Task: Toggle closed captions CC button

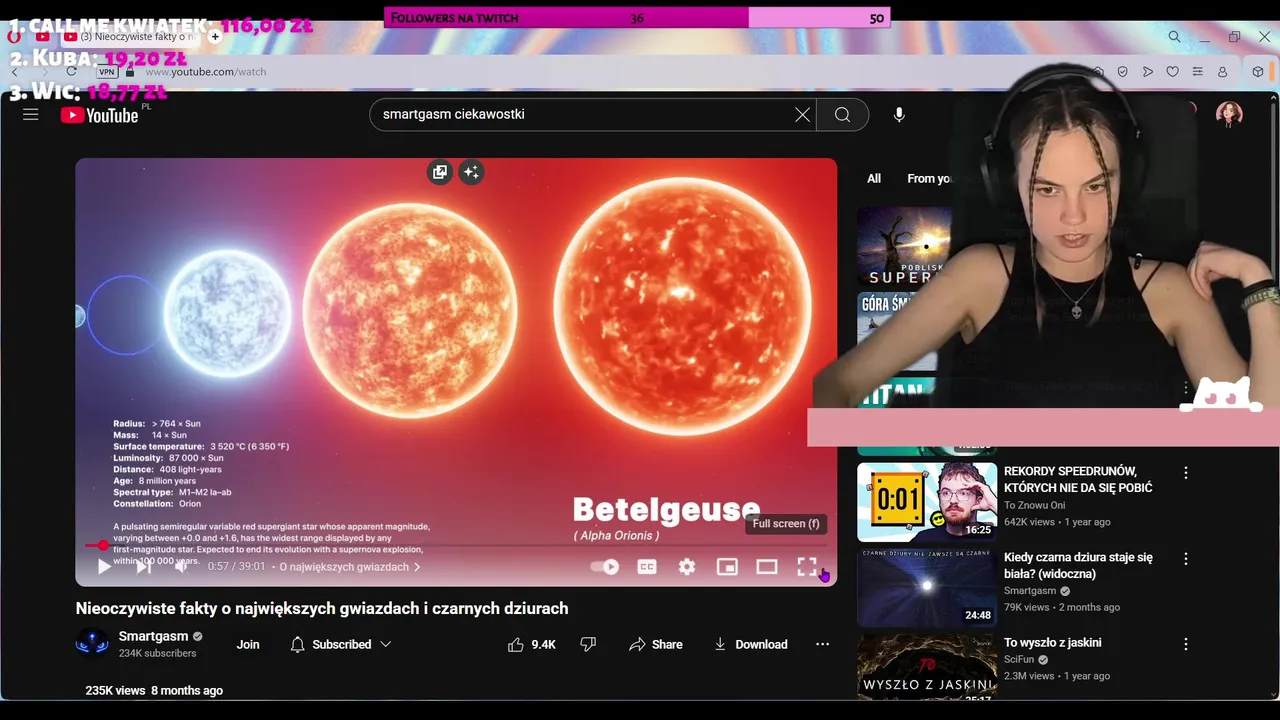Action: coord(647,567)
